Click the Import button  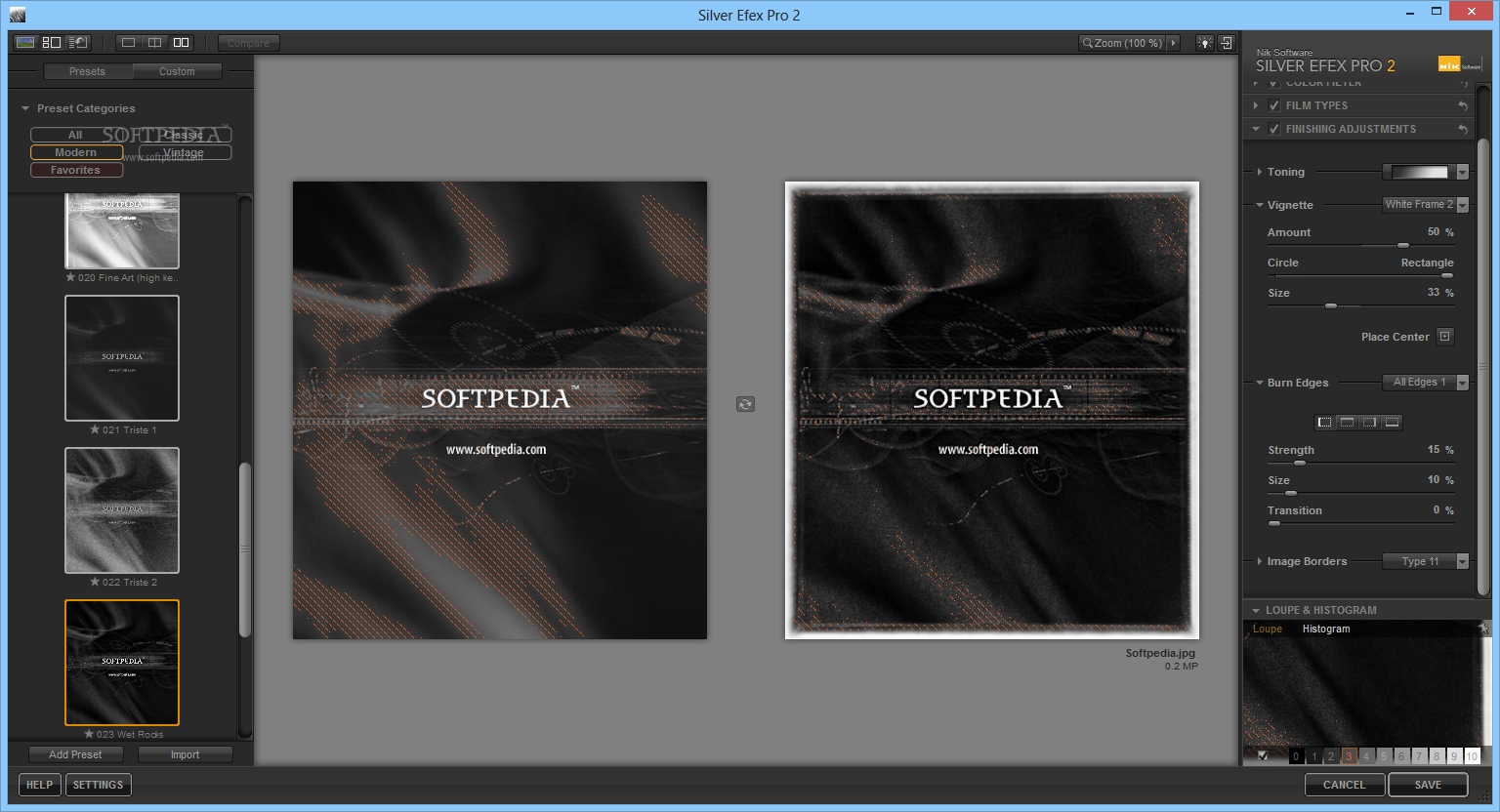pos(185,754)
